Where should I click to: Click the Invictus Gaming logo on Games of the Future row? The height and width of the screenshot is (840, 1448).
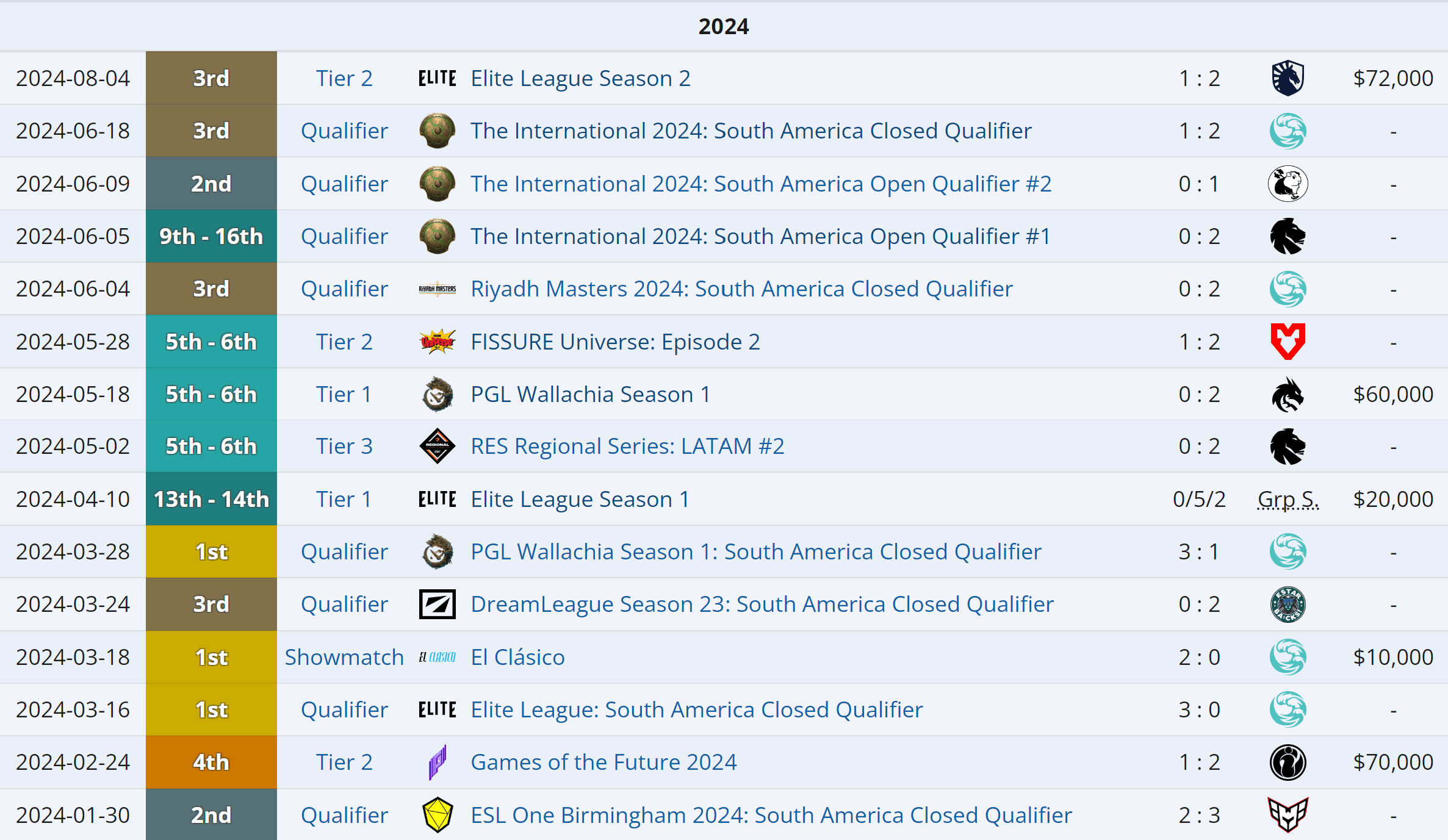(1289, 762)
